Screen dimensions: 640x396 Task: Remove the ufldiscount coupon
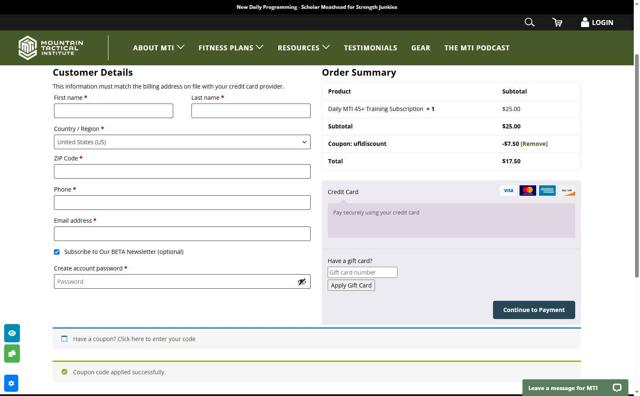point(534,144)
